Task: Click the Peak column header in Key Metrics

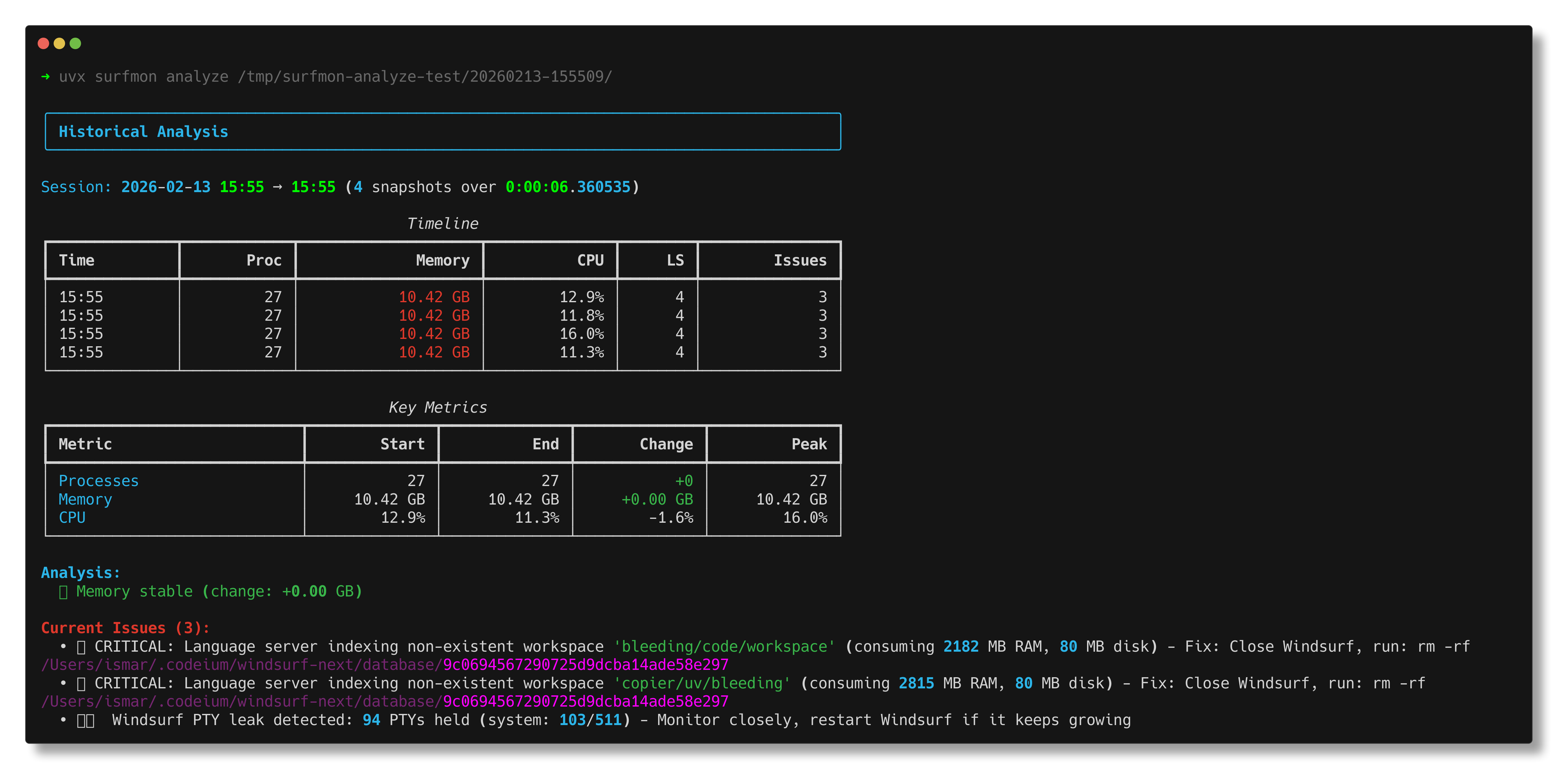Action: tap(808, 444)
